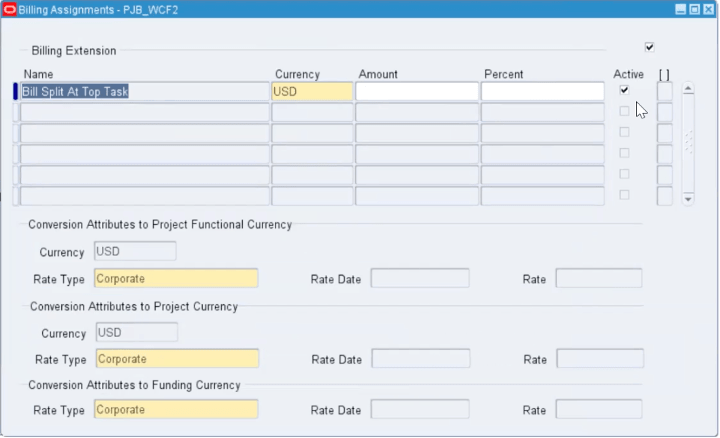Select the Bill Split At Top Task name field
The width and height of the screenshot is (720, 438).
145,91
